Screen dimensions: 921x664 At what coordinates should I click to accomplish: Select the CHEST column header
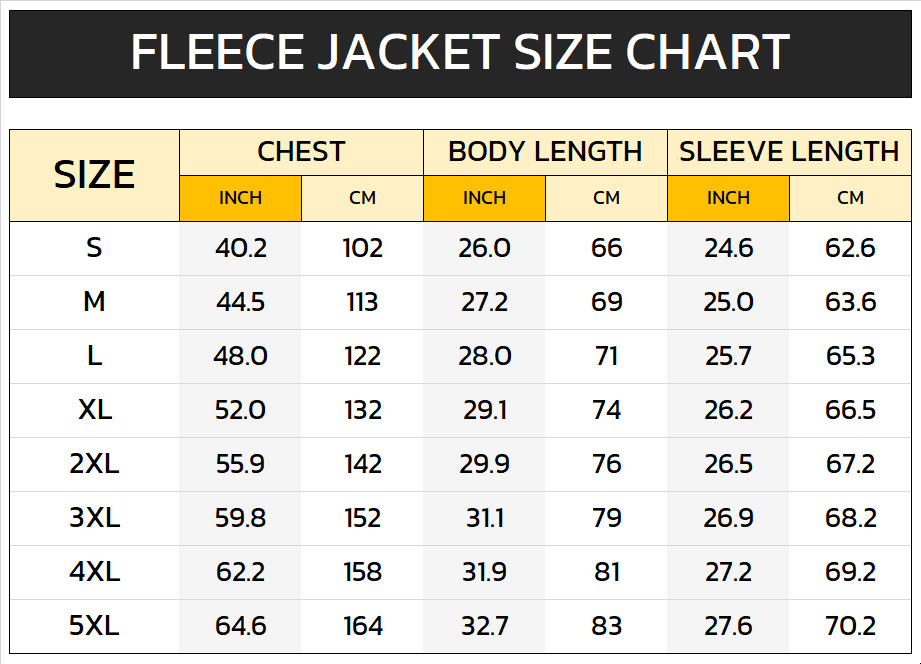click(301, 152)
